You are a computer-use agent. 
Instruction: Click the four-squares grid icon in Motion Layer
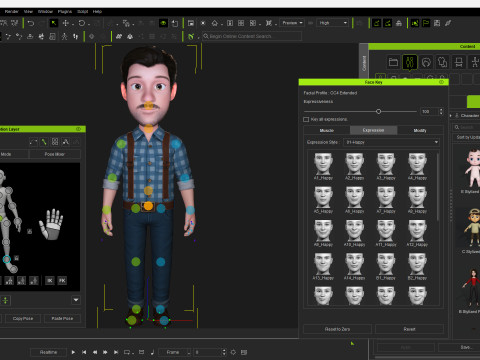point(55,142)
